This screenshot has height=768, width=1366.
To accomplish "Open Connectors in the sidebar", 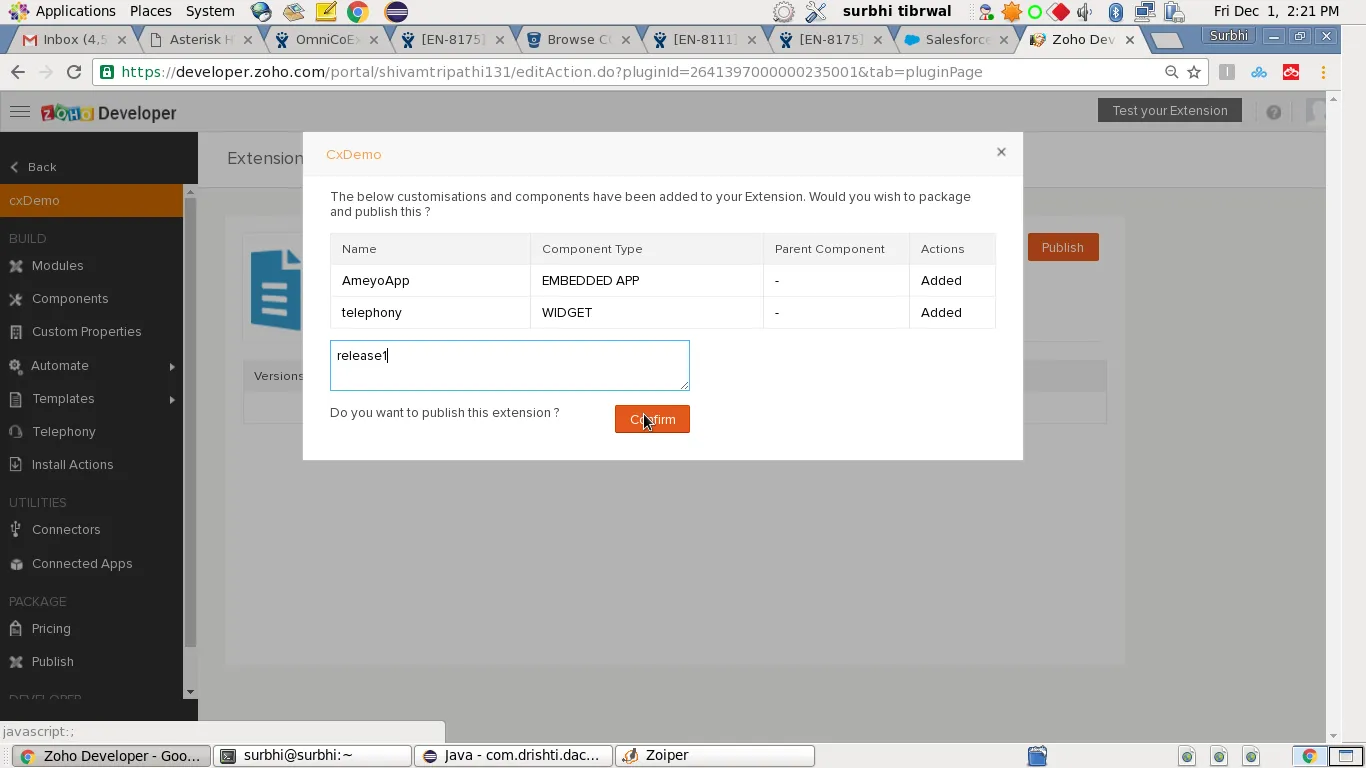I will coord(66,530).
